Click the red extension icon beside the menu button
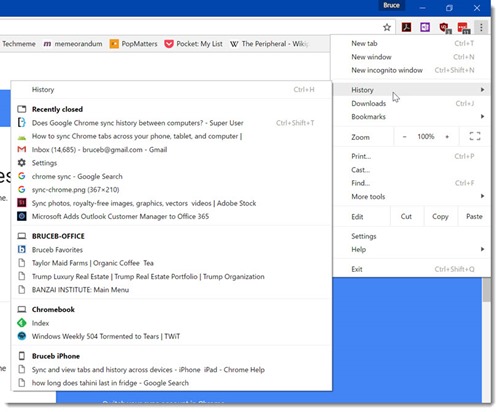 (463, 28)
